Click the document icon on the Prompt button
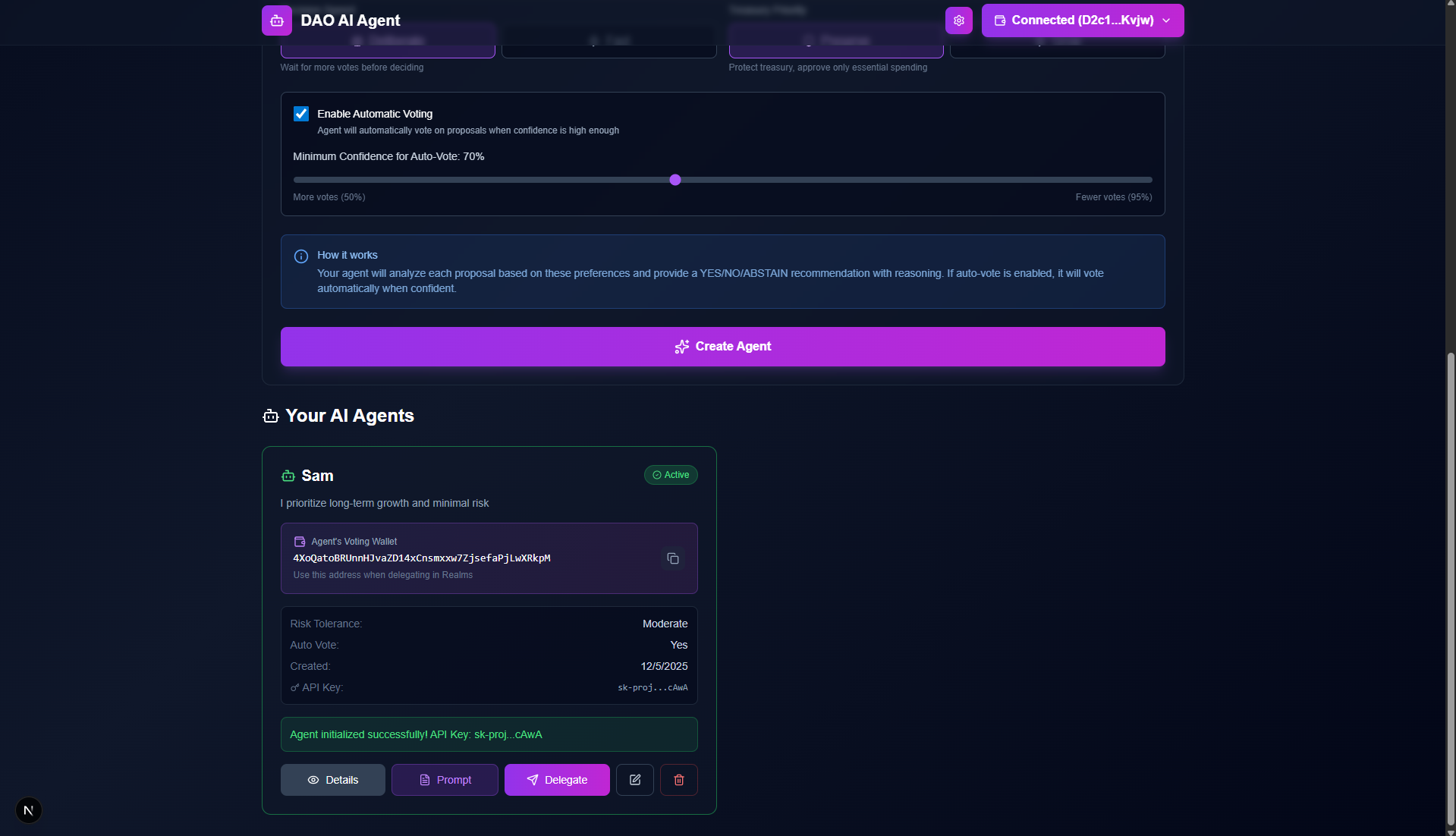 424,780
